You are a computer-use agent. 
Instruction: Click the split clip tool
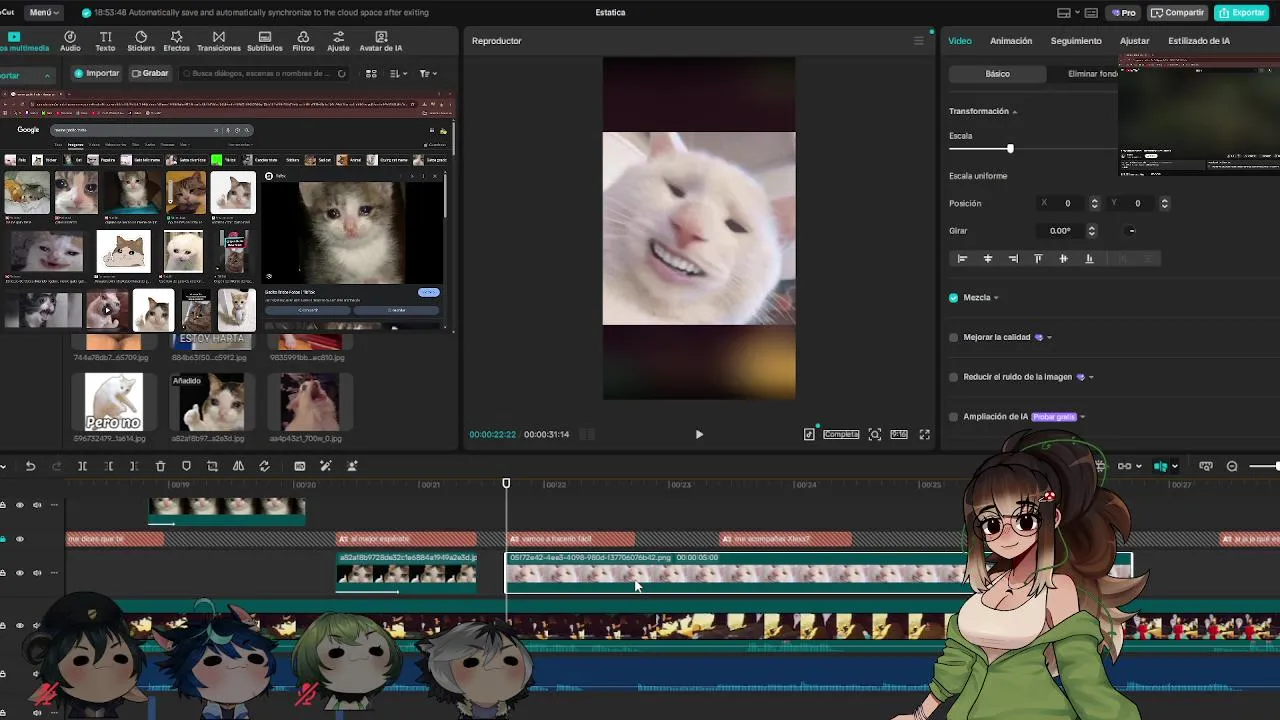pyautogui.click(x=82, y=466)
